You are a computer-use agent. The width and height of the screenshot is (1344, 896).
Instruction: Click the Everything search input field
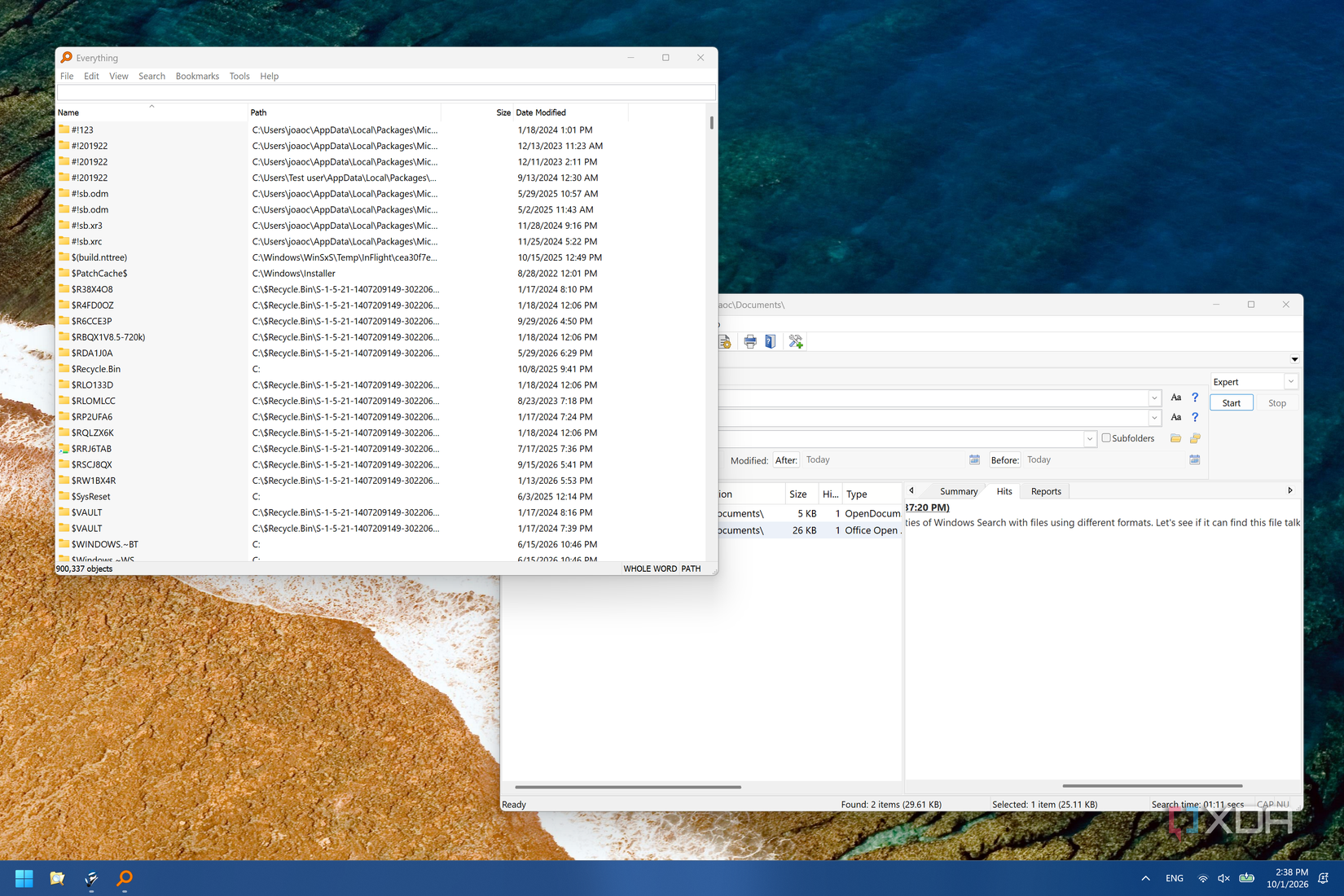(x=386, y=93)
